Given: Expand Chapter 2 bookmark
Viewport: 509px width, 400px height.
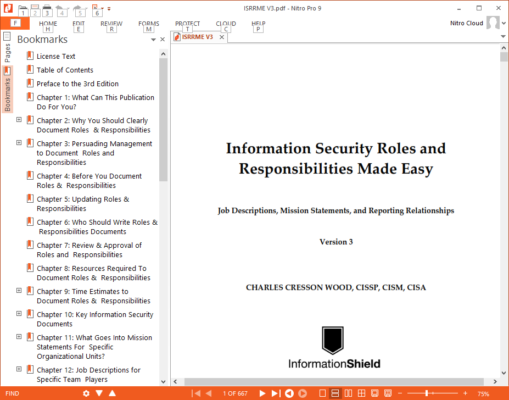Looking at the screenshot, I should pos(19,120).
